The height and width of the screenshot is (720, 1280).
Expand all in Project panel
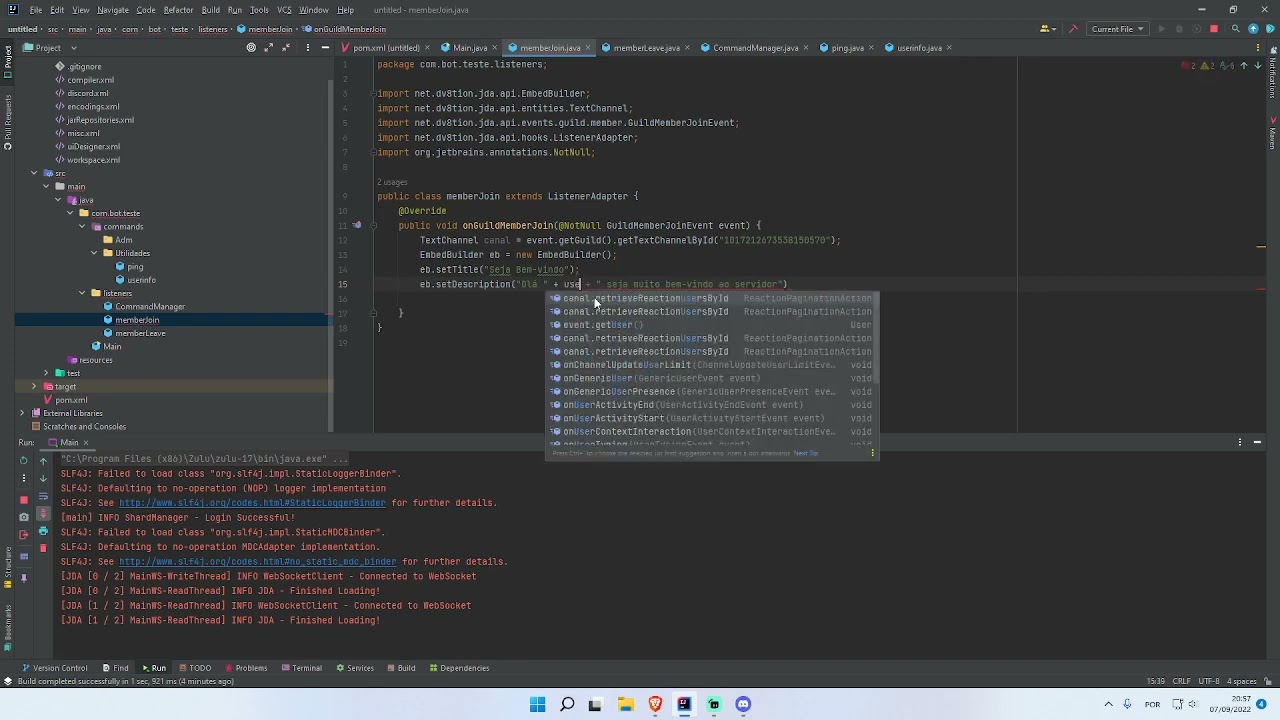click(269, 48)
